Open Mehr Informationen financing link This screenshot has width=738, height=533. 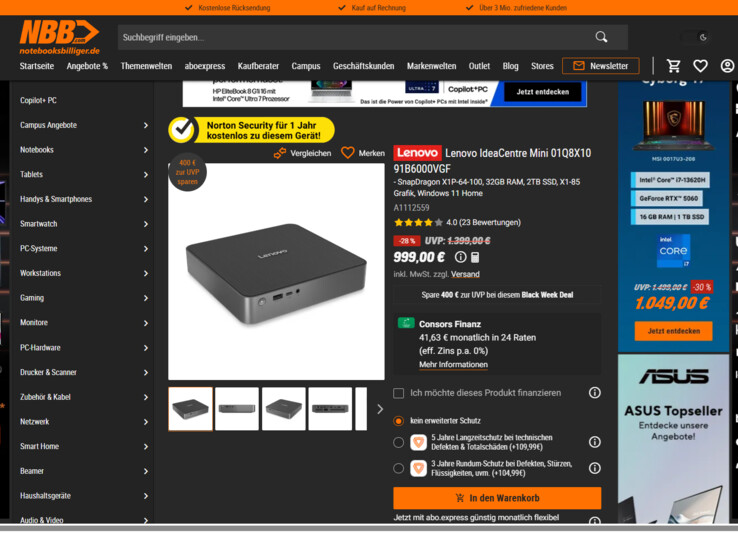[x=453, y=364]
